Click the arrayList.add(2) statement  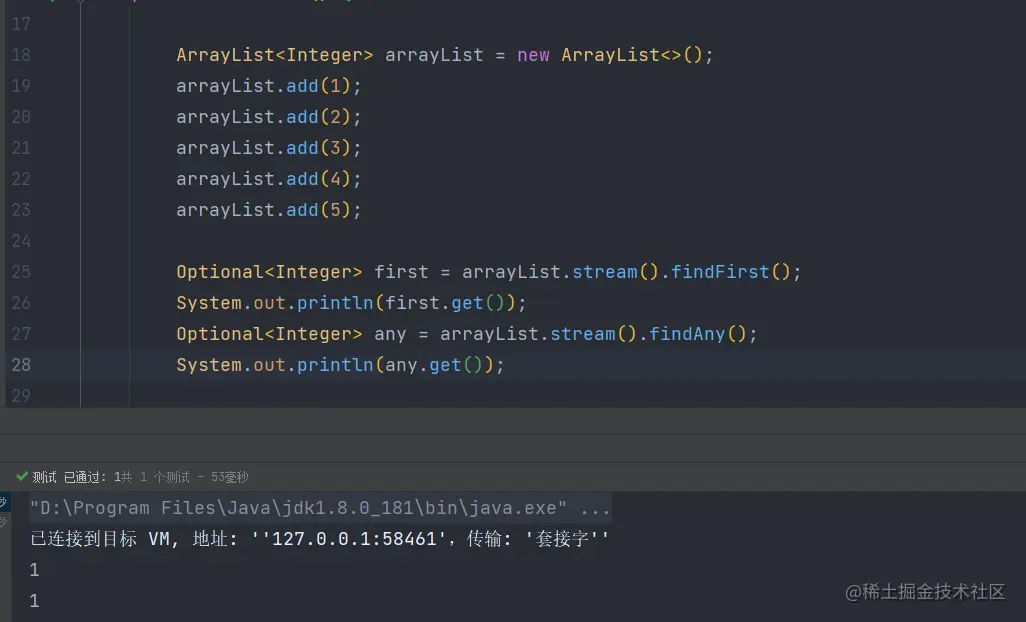pos(268,117)
